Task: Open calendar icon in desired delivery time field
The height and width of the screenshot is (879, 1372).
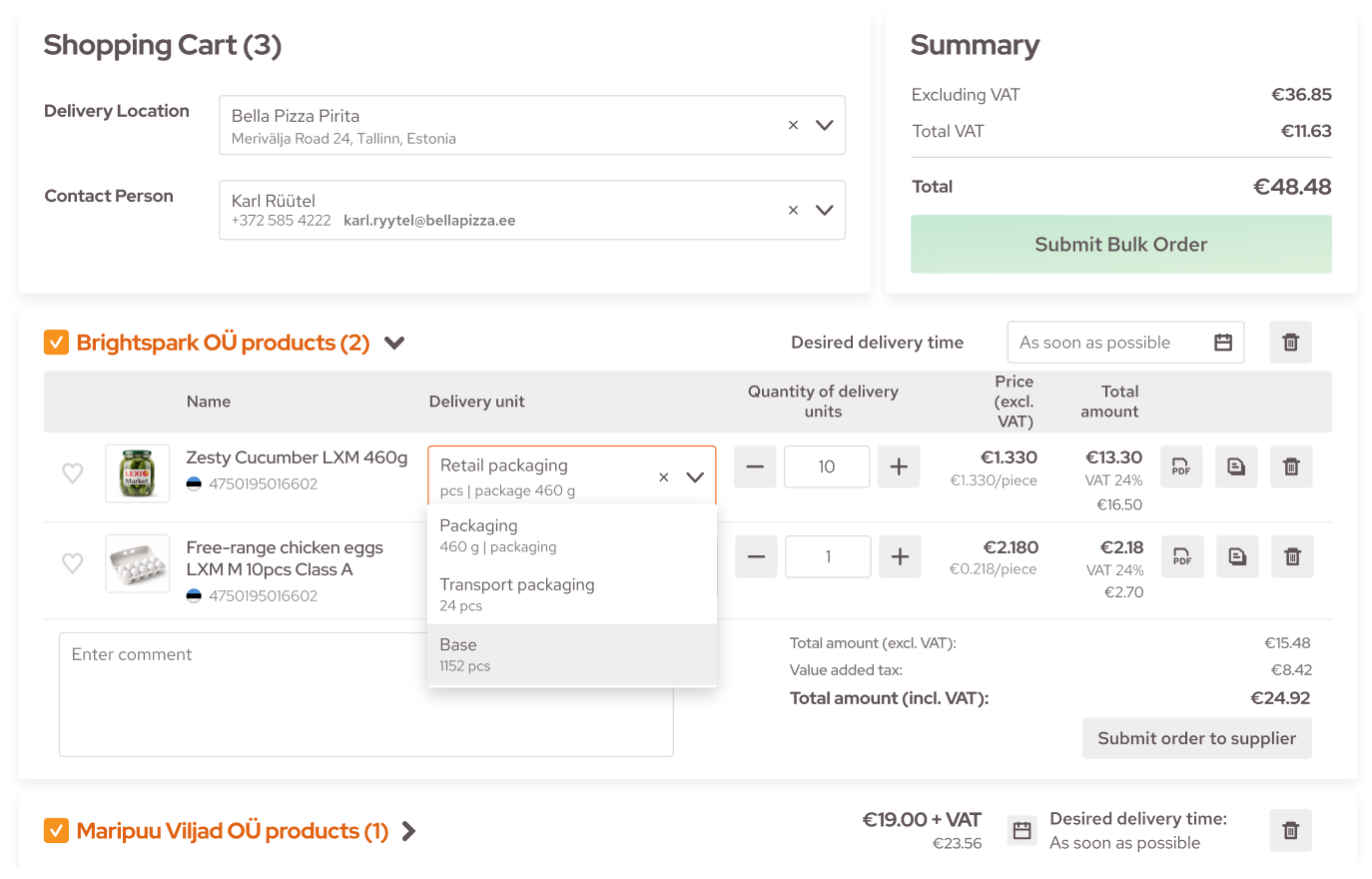Action: pos(1223,343)
